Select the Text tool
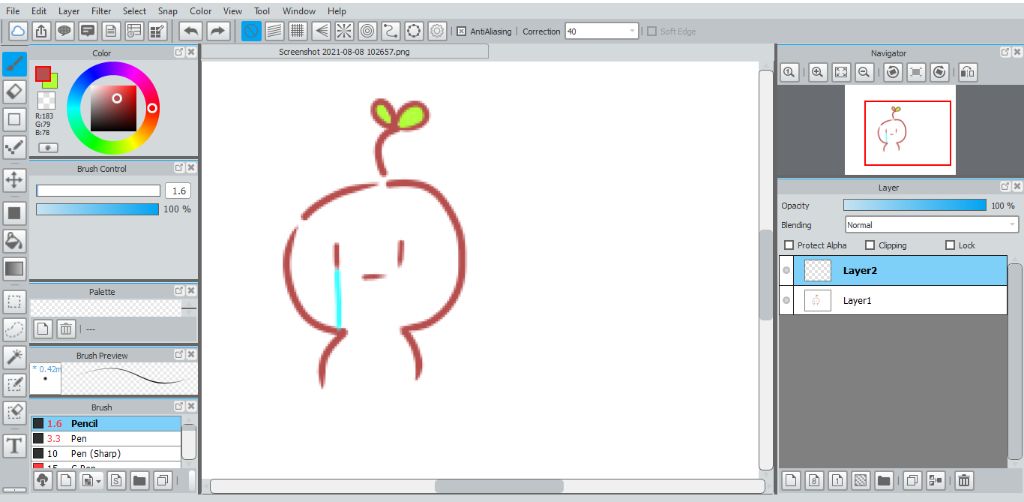 pos(14,446)
